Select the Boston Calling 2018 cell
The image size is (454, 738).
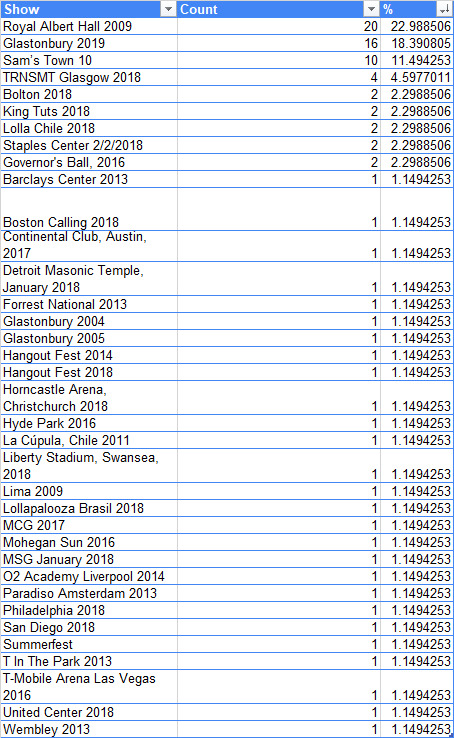(x=89, y=209)
